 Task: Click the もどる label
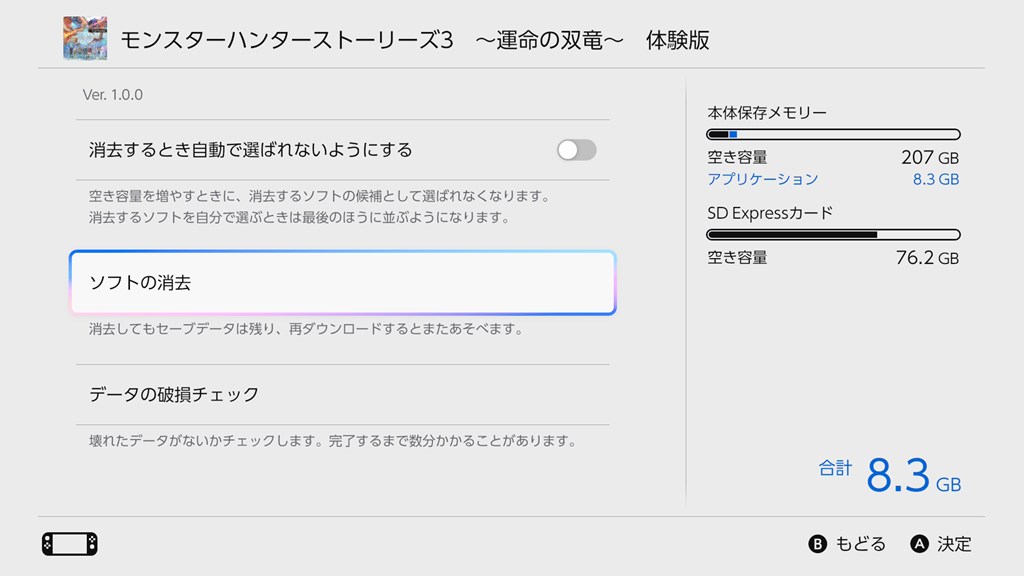860,544
